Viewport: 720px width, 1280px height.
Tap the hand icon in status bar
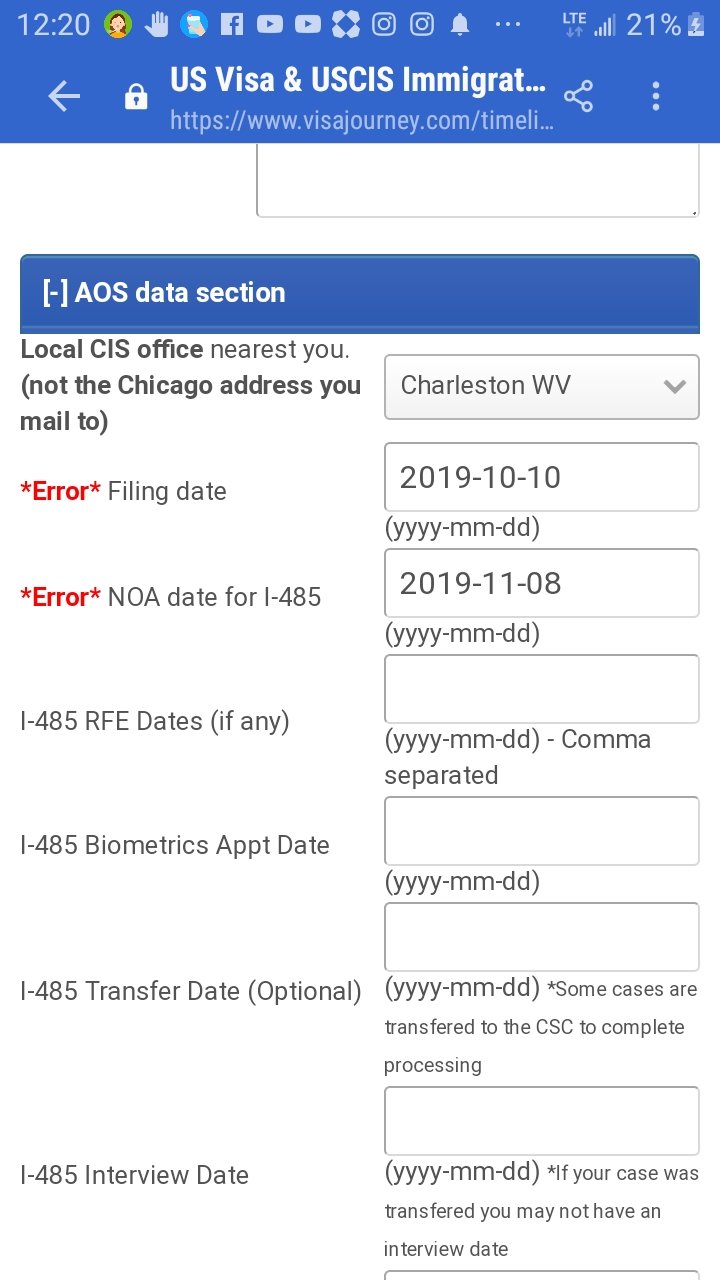pos(156,24)
